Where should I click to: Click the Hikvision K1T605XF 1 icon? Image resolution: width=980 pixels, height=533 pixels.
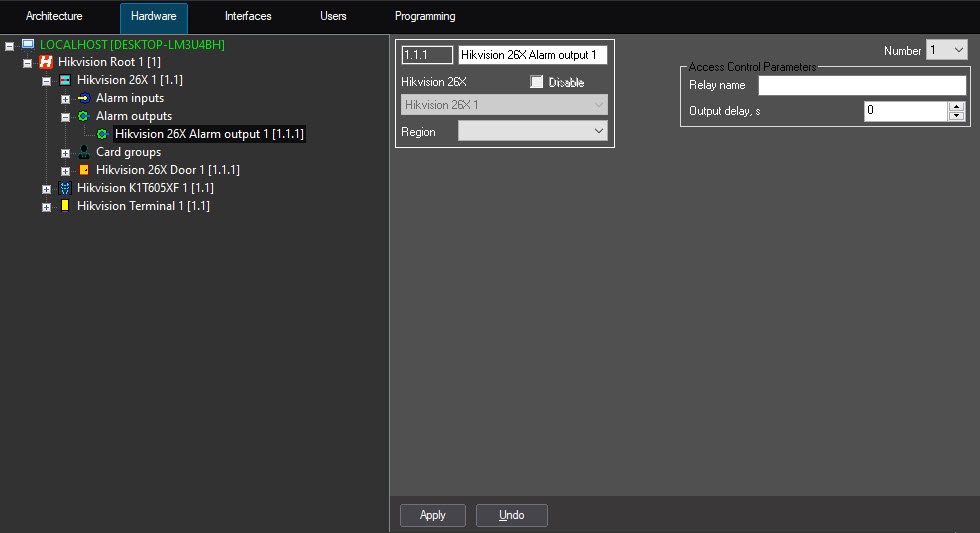coord(65,187)
